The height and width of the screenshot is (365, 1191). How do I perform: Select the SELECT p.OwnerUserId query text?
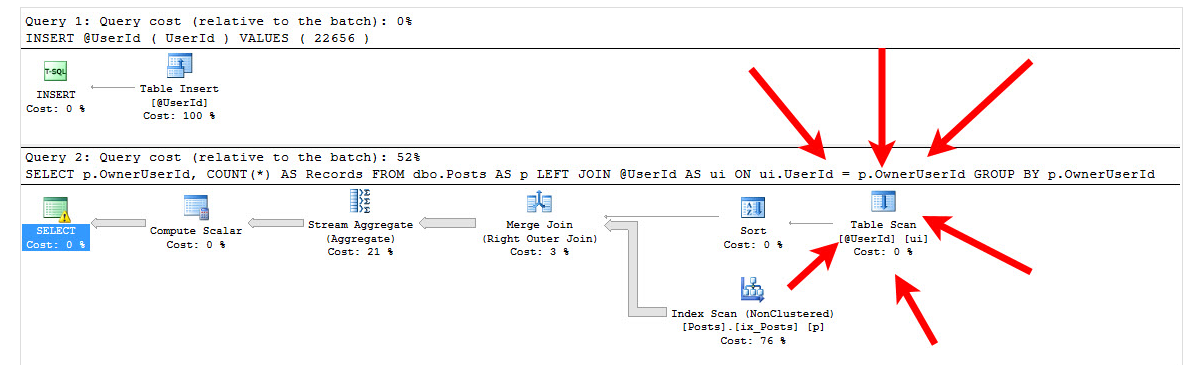pos(590,174)
